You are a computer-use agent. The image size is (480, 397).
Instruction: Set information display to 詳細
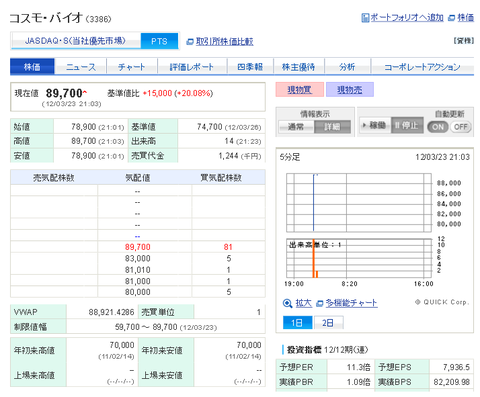(332, 127)
